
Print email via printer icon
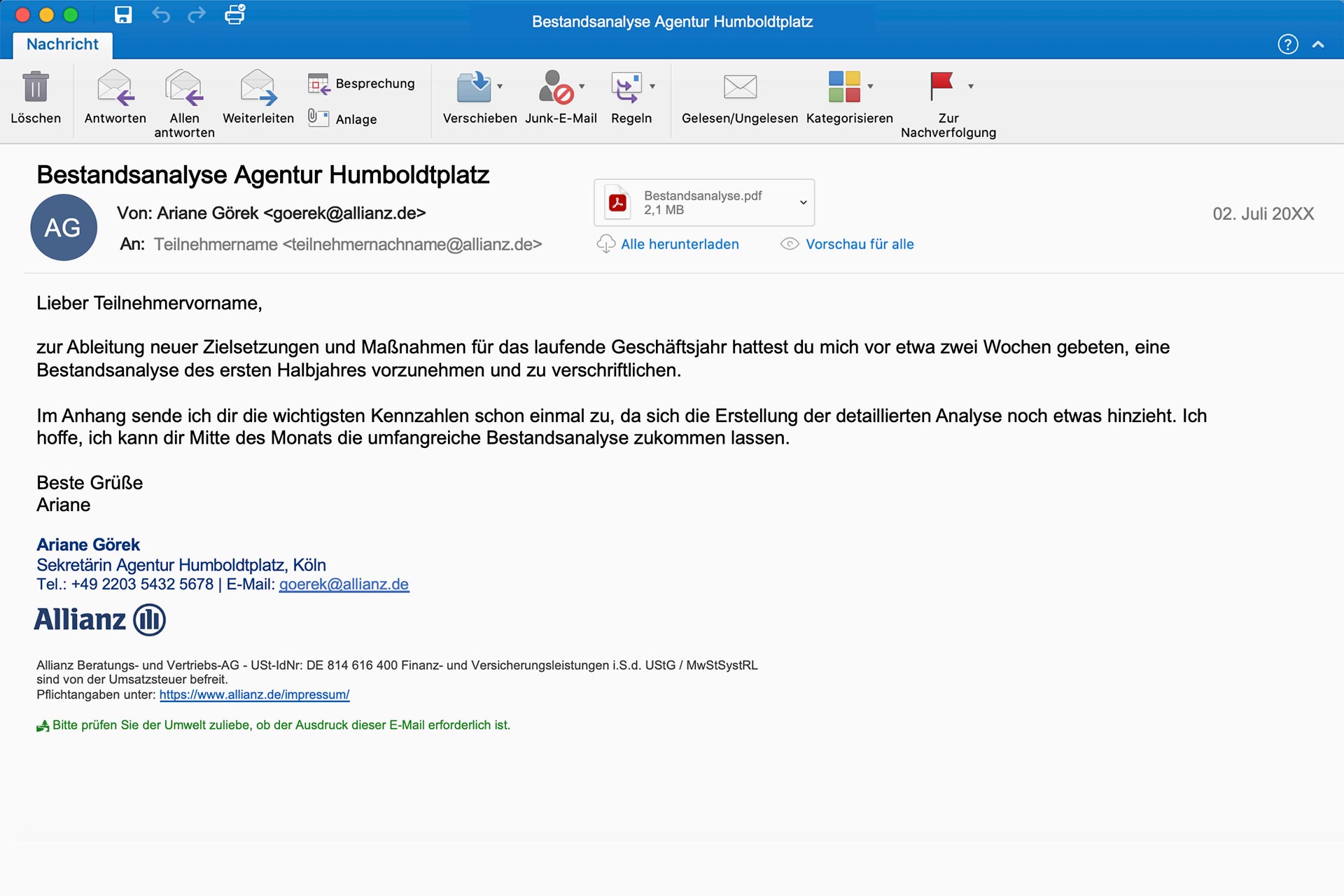tap(235, 15)
